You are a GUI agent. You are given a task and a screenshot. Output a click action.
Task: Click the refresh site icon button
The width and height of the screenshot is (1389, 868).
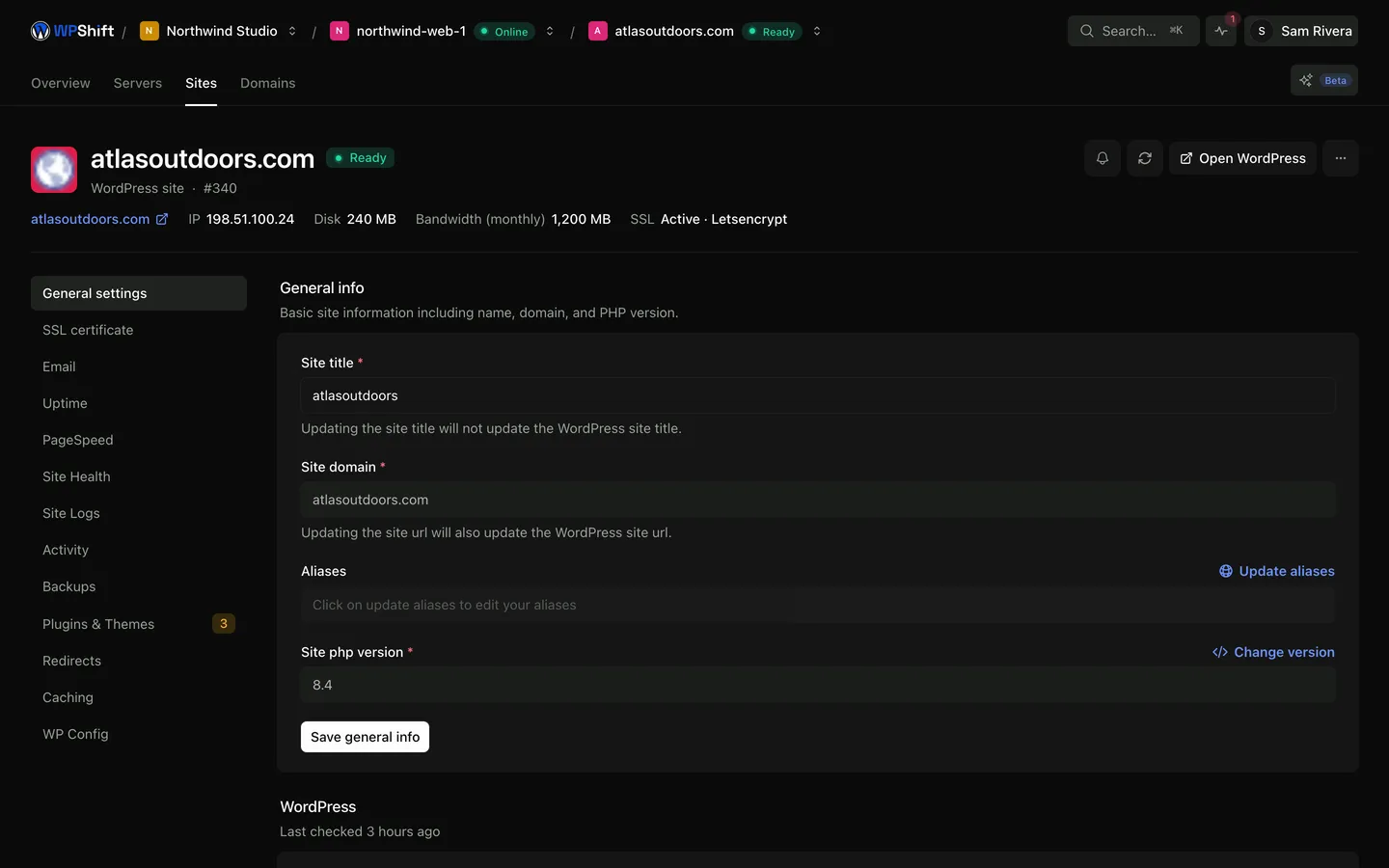(1145, 158)
